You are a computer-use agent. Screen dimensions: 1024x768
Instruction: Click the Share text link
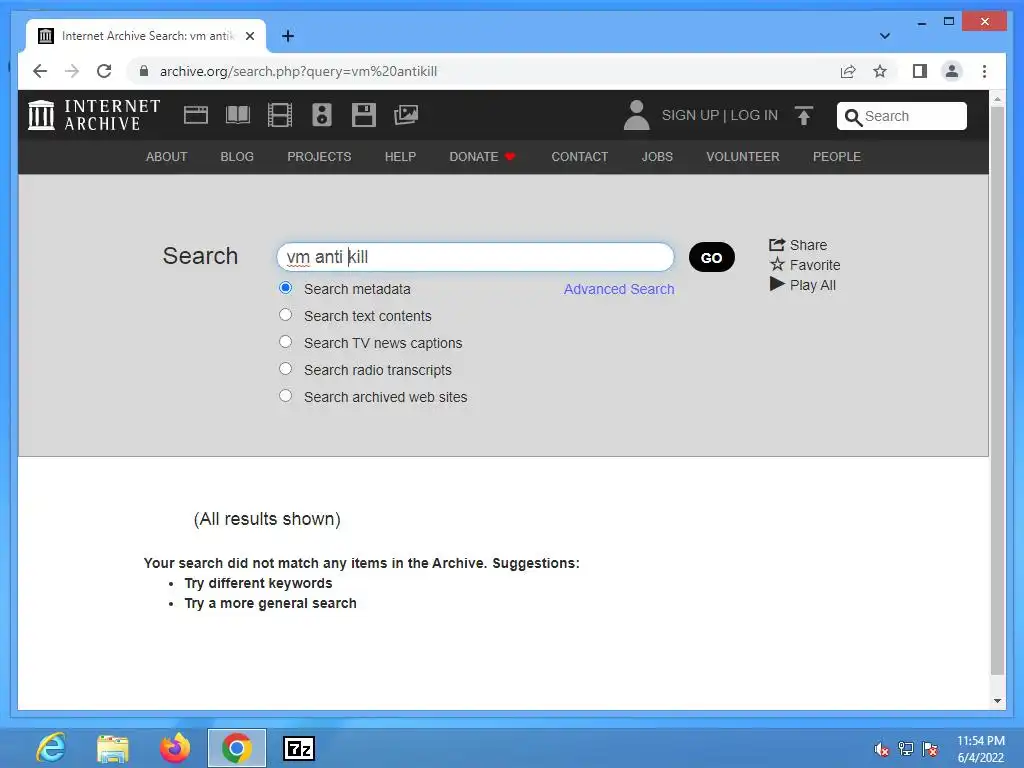point(808,245)
